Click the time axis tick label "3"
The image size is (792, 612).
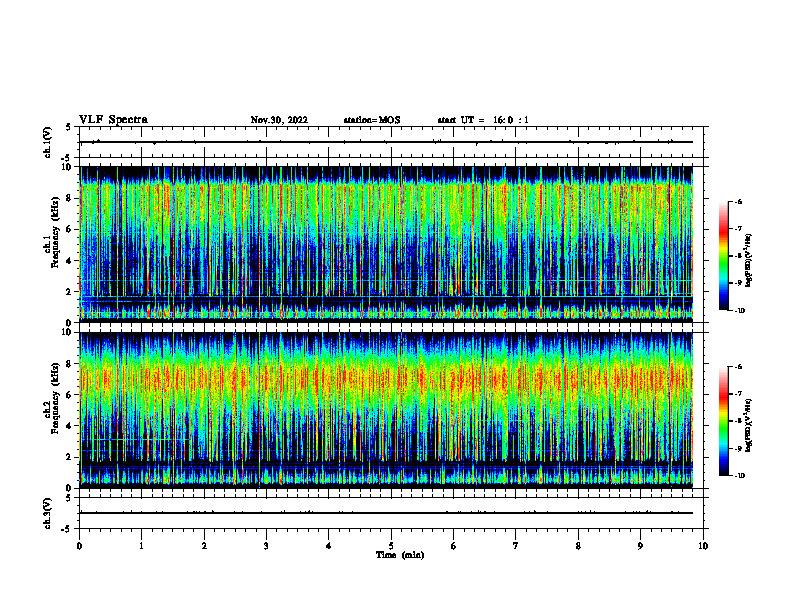(x=266, y=546)
